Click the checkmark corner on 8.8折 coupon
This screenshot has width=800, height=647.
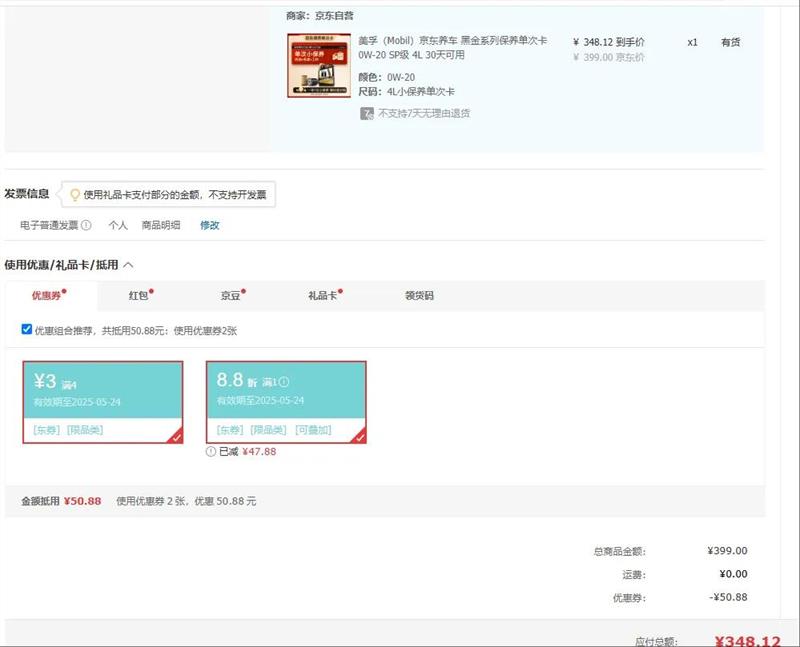[x=359, y=436]
